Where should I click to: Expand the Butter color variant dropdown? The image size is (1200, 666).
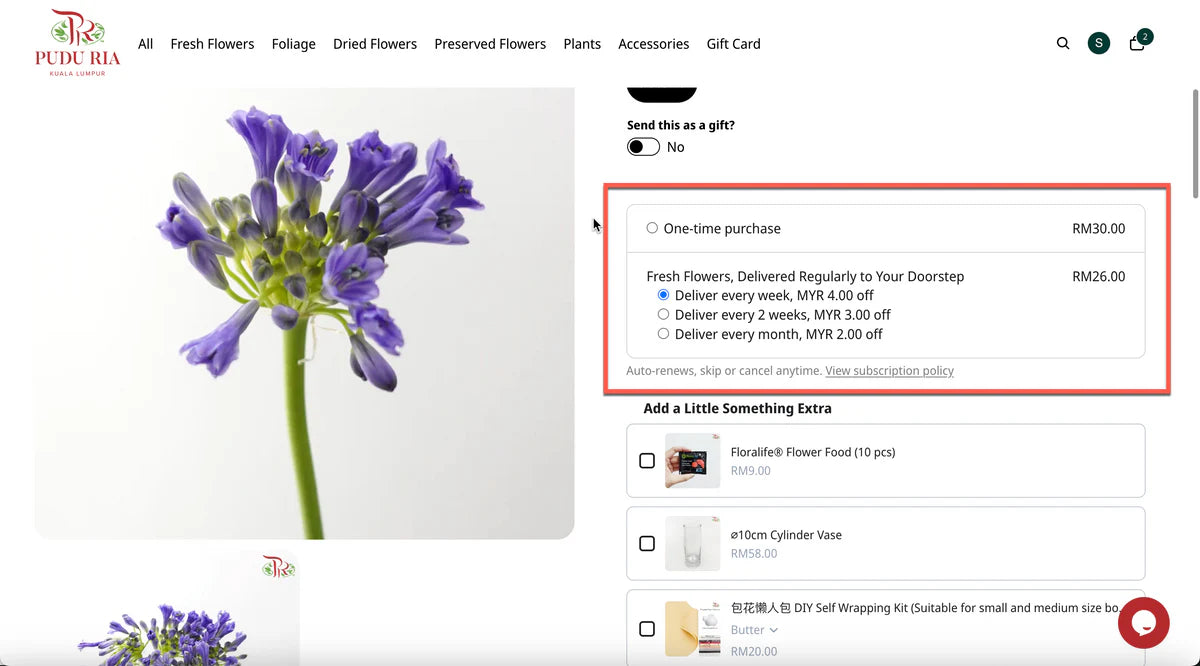(754, 630)
